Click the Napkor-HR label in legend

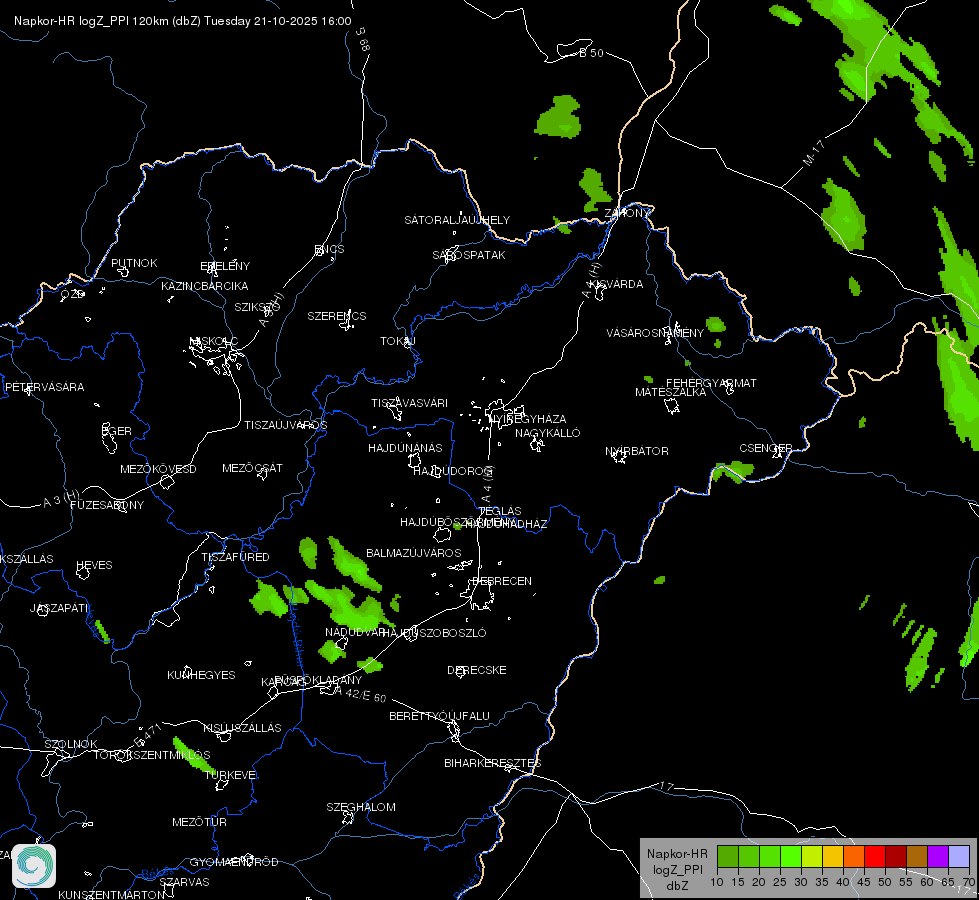pos(677,853)
